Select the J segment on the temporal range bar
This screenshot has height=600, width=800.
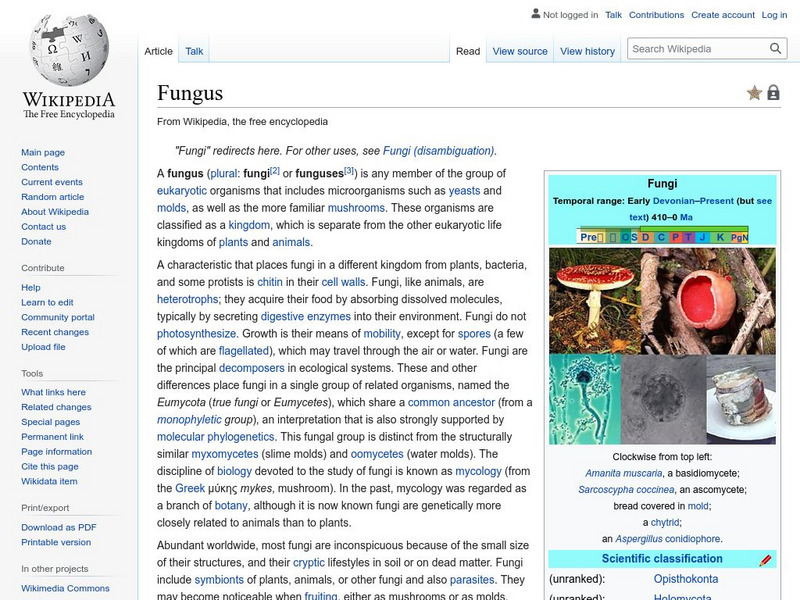(701, 238)
